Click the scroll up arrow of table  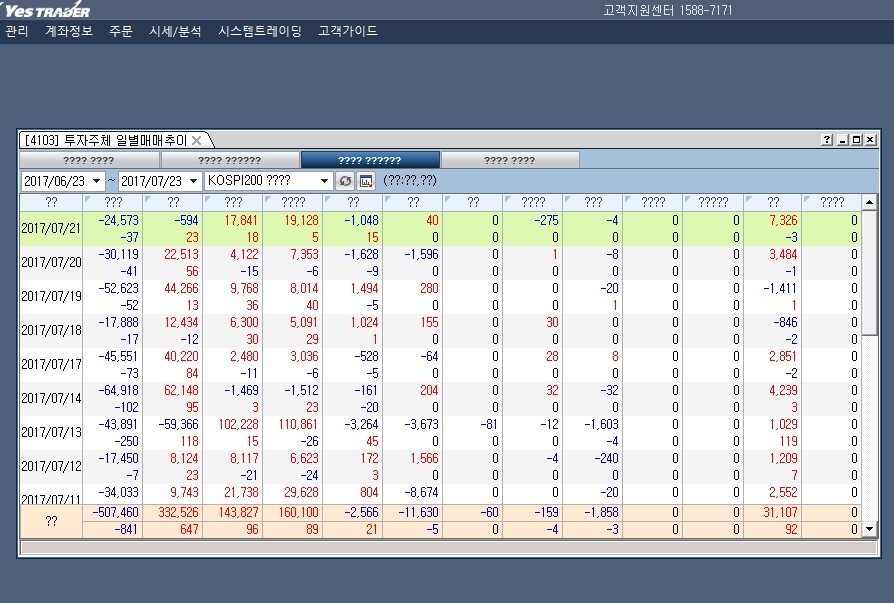tap(869, 203)
